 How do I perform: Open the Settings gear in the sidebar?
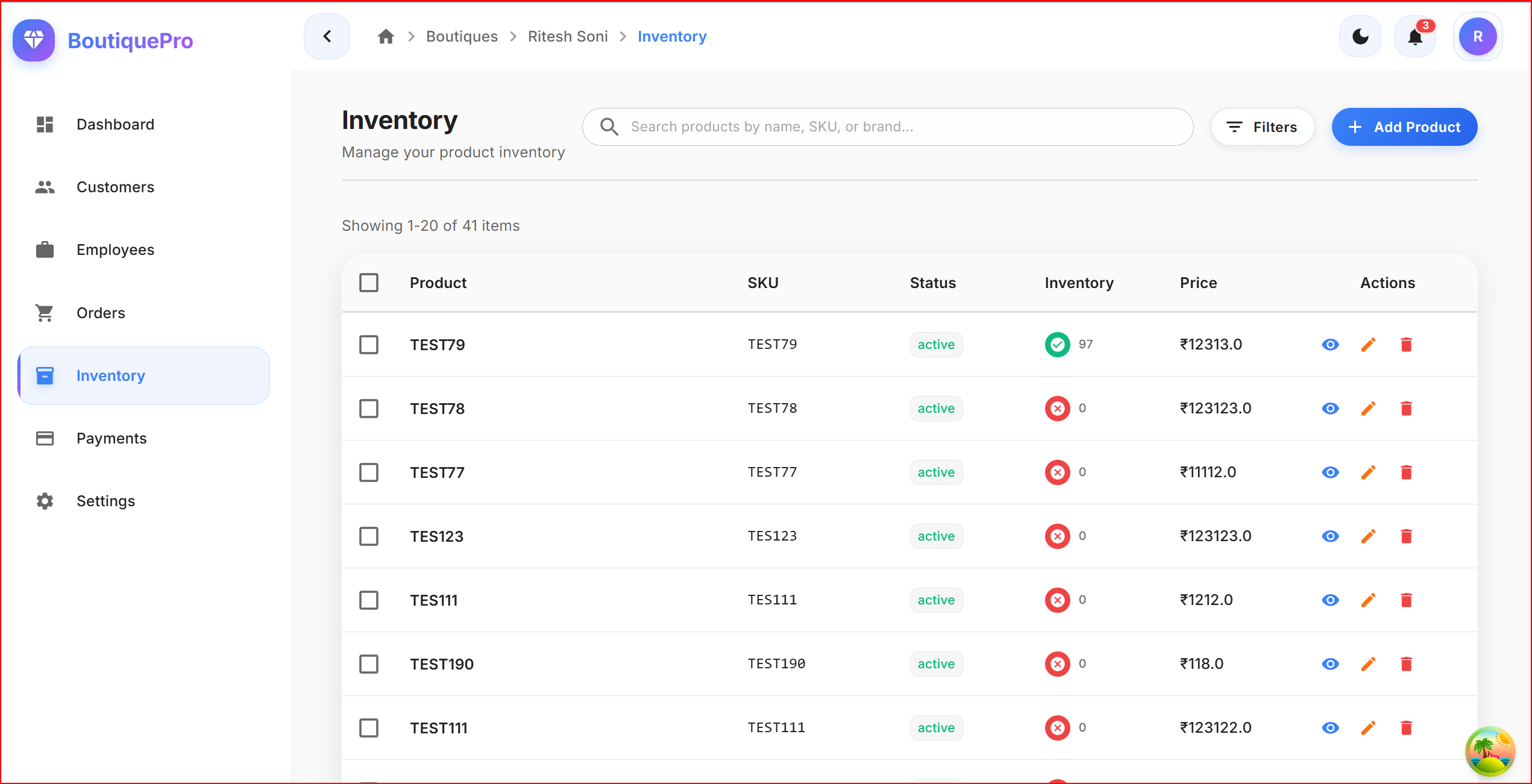(44, 501)
